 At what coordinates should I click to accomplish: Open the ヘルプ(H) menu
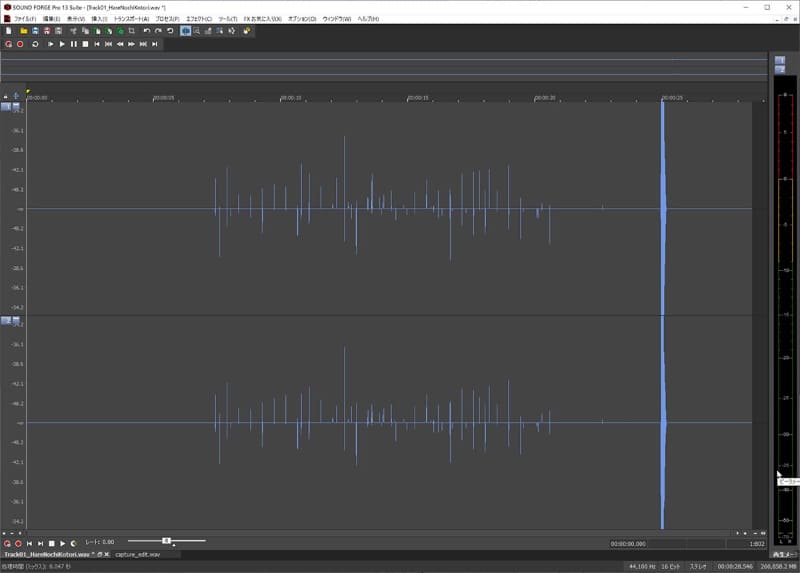pos(368,19)
